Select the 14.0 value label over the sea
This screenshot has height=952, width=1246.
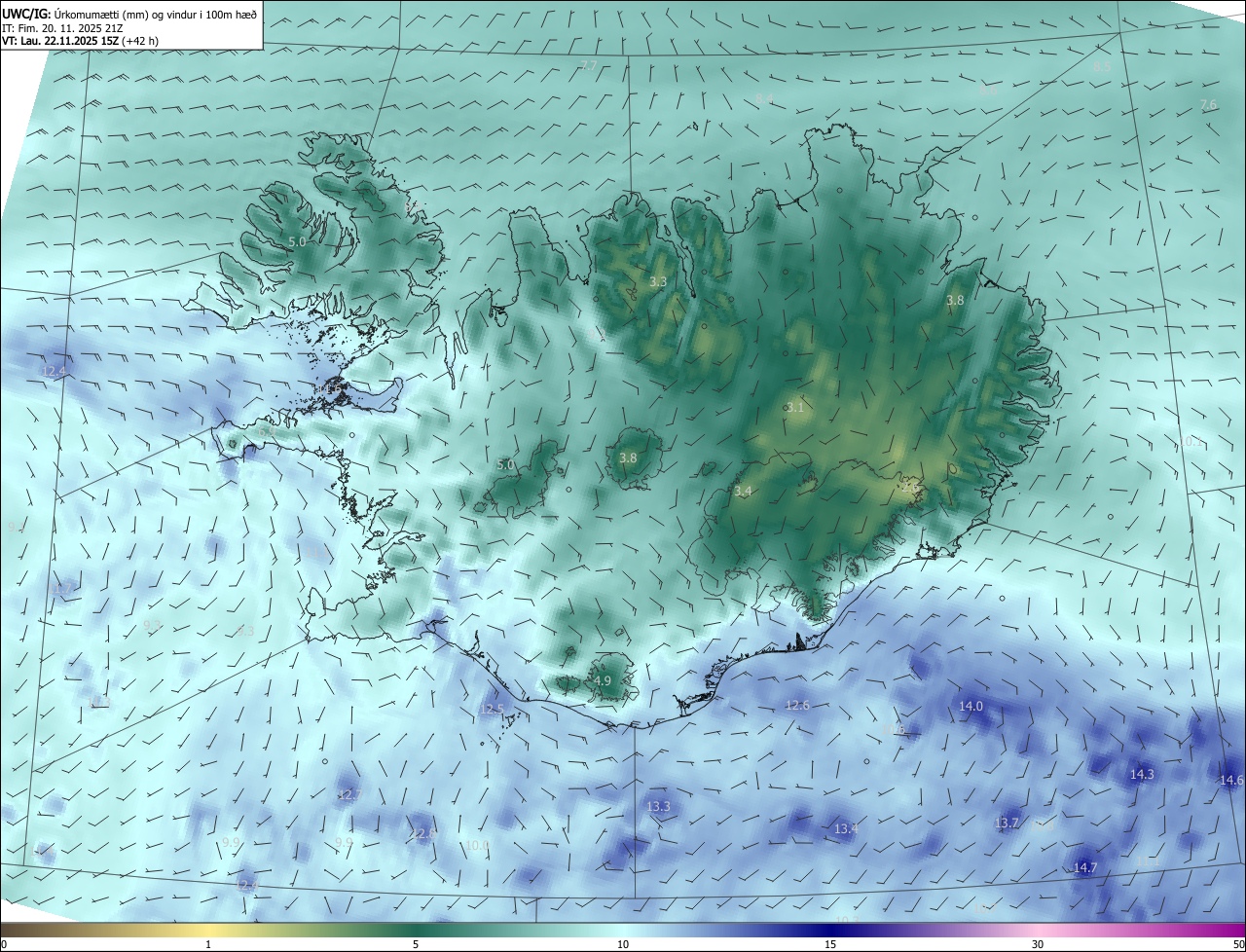(x=971, y=707)
